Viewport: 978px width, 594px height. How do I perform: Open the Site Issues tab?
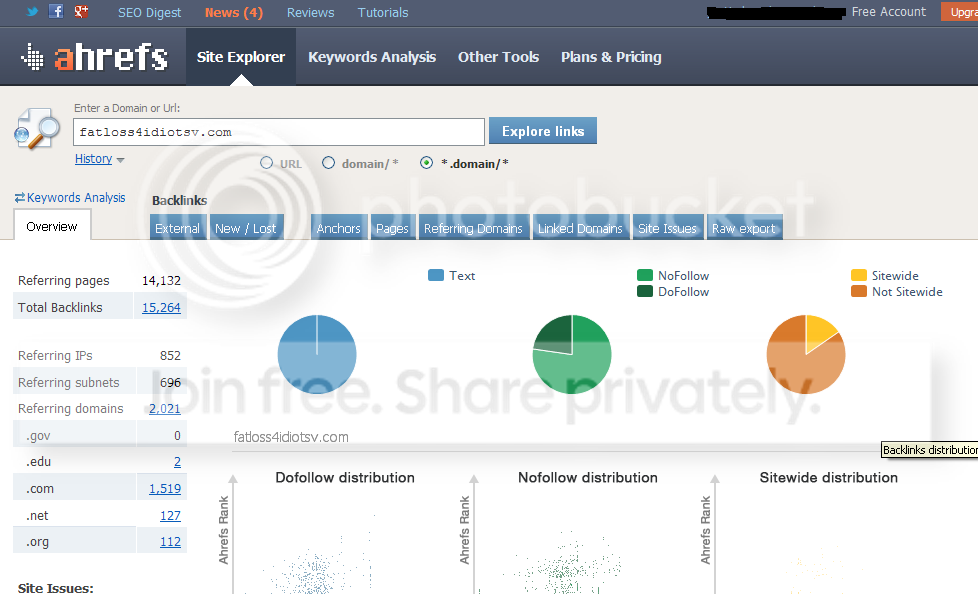[x=667, y=228]
